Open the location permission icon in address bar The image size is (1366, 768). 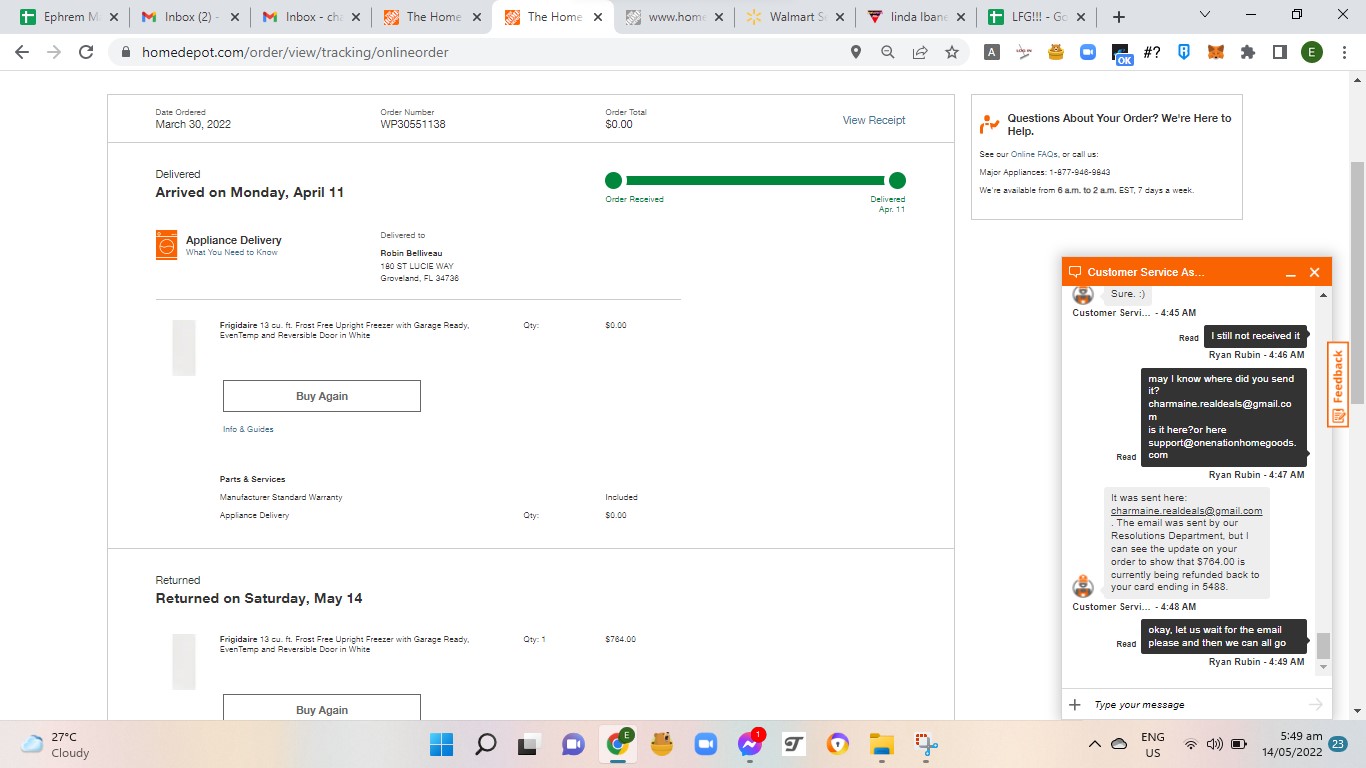pos(856,52)
